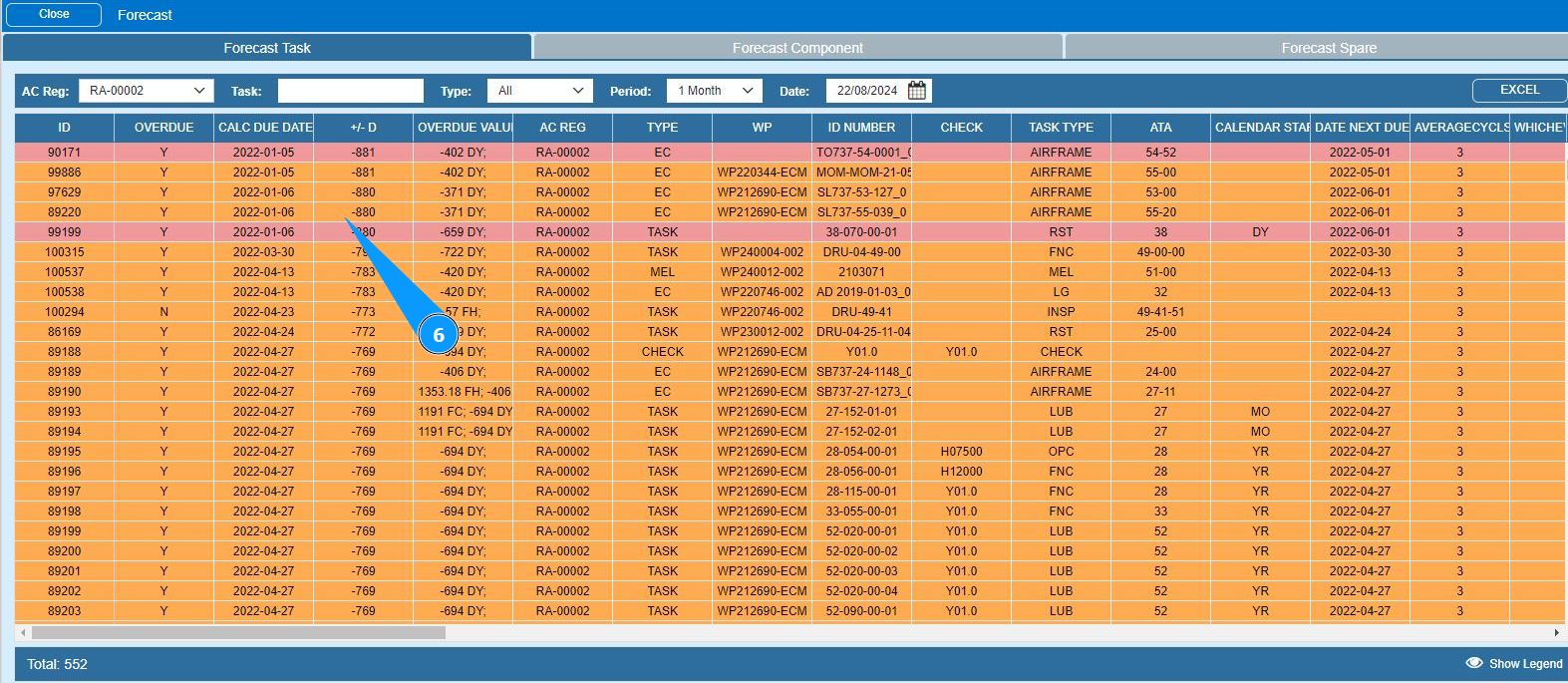Sort by the CALC DUE DATE column header
The image size is (1568, 683).
pyautogui.click(x=264, y=128)
